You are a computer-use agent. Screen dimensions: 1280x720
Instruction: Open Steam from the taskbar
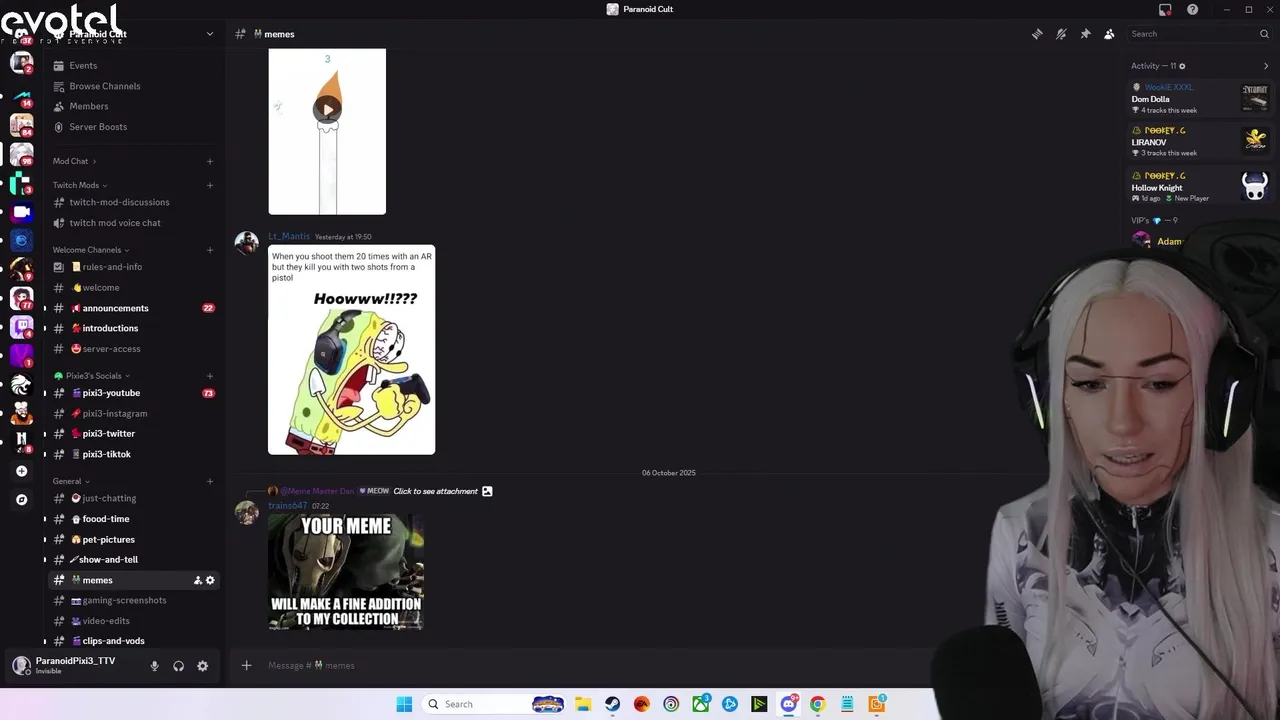(x=612, y=704)
